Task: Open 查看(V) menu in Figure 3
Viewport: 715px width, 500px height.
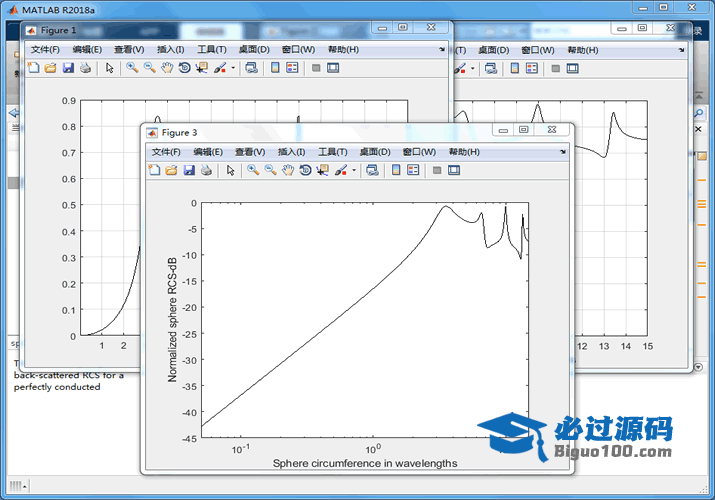Action: point(250,152)
